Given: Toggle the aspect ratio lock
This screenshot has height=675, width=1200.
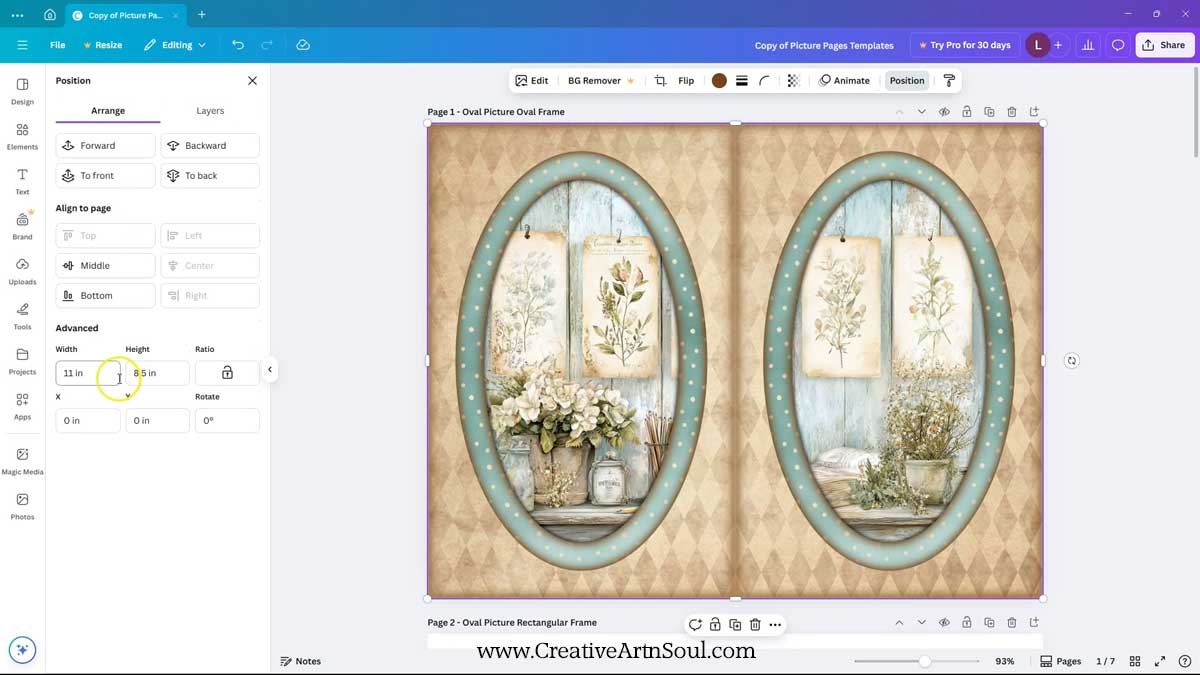Looking at the screenshot, I should (x=227, y=373).
